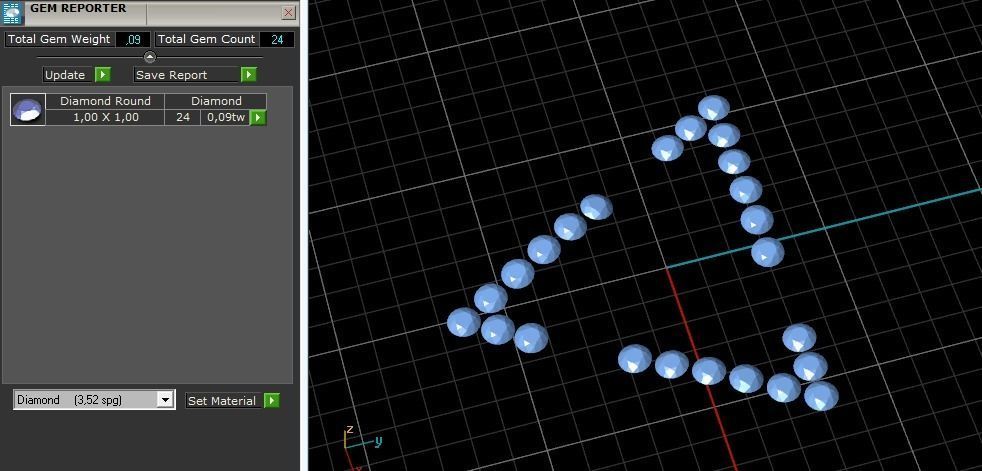Click the Set Material button

[224, 401]
